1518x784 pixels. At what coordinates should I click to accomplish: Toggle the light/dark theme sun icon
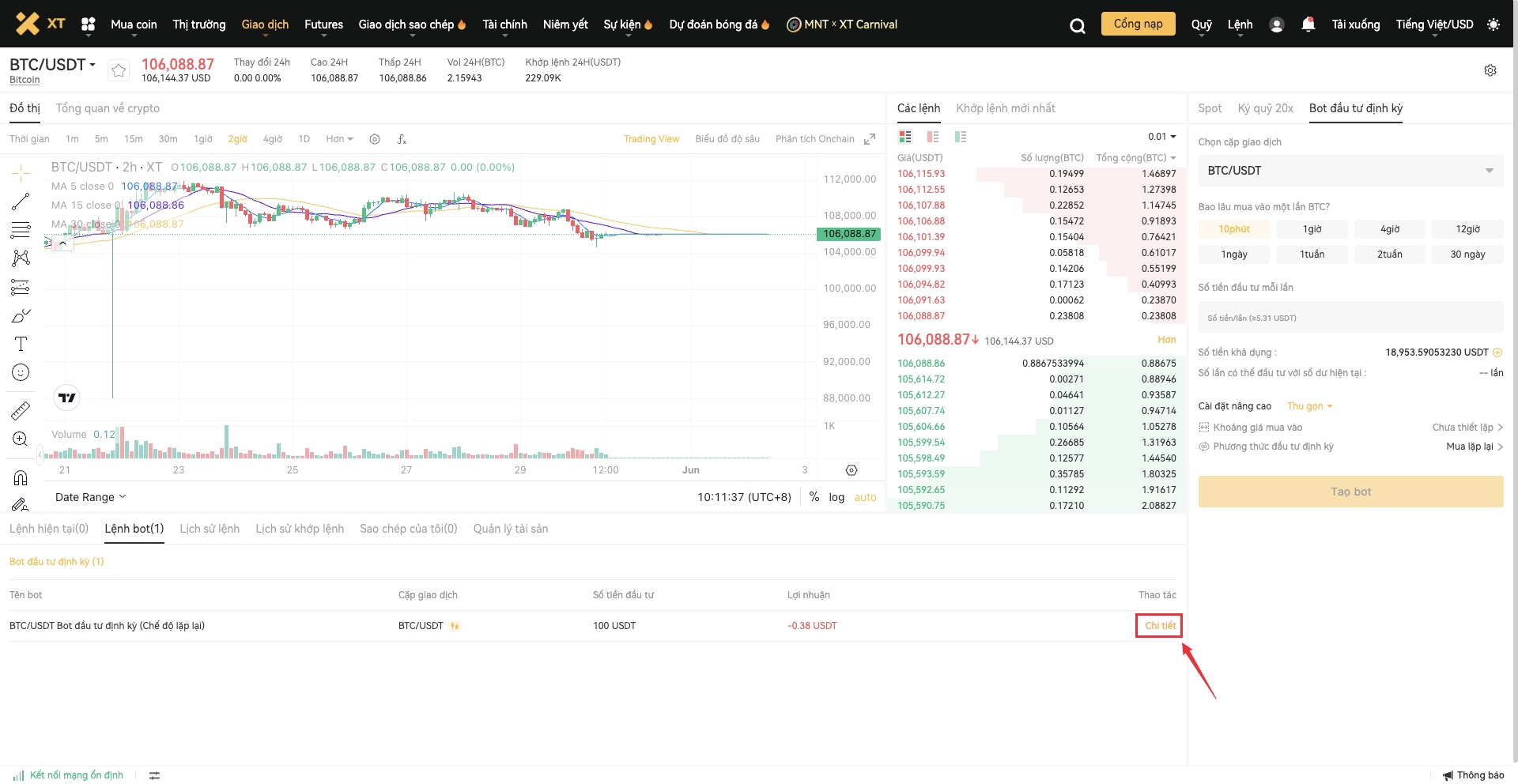[x=1493, y=24]
